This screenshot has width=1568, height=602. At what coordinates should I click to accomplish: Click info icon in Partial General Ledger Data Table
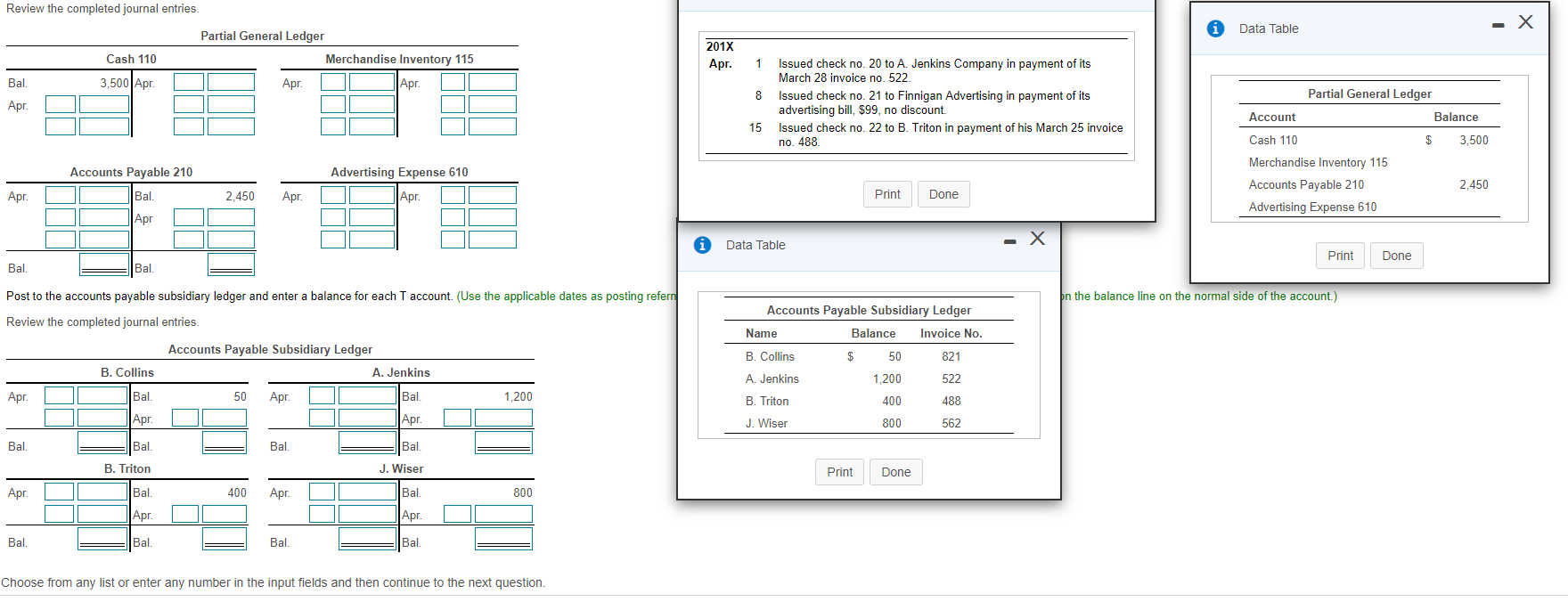point(1215,28)
